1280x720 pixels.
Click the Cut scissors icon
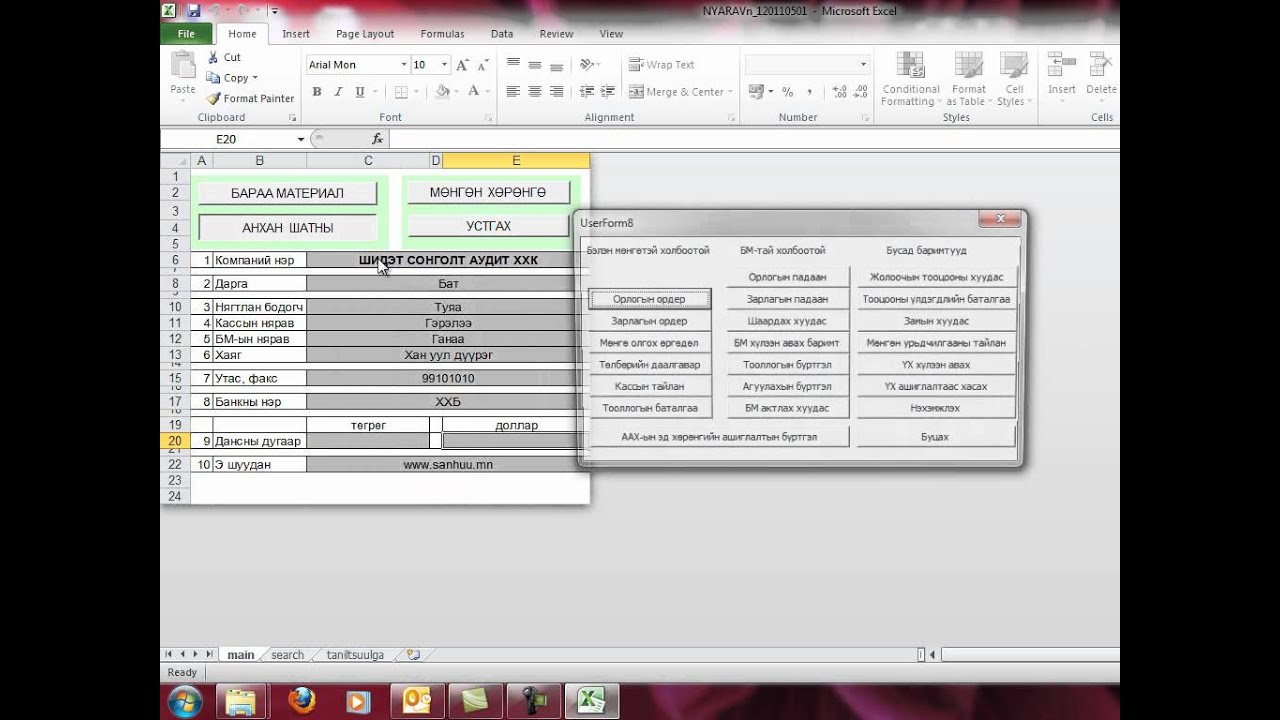(213, 57)
